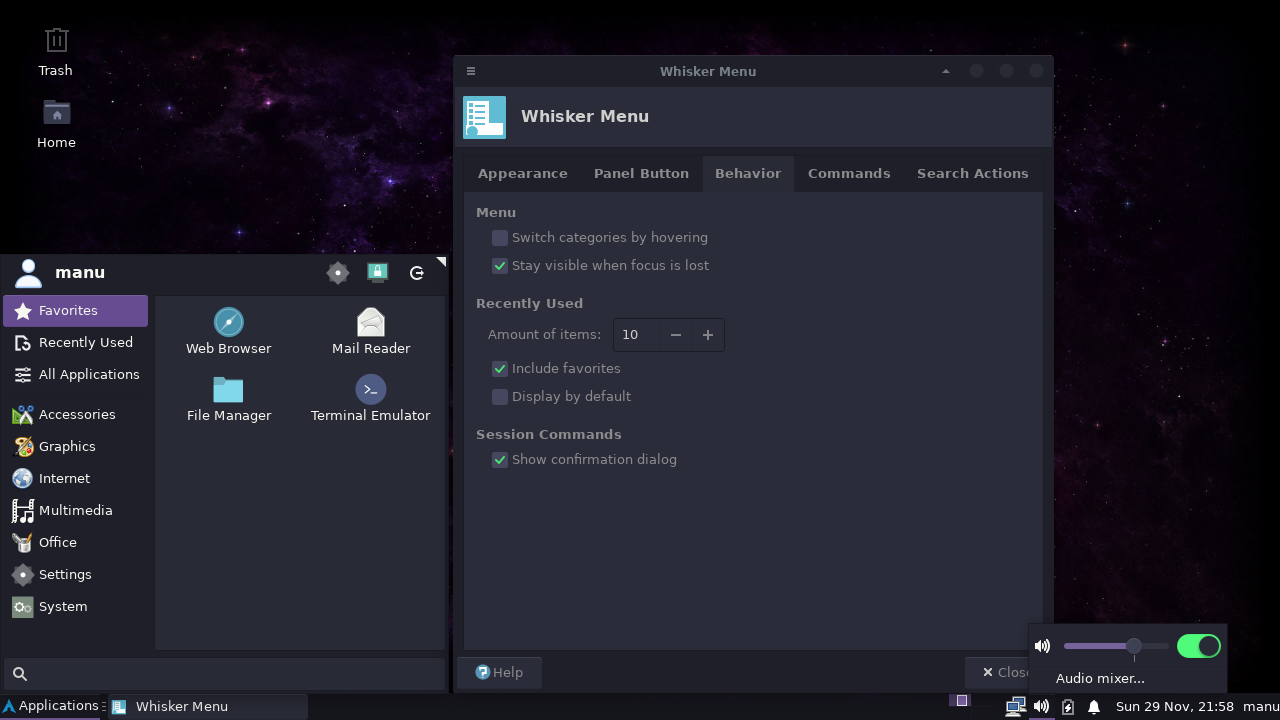Viewport: 1280px width, 720px height.
Task: Click the notification bell in panel
Action: 1094,707
